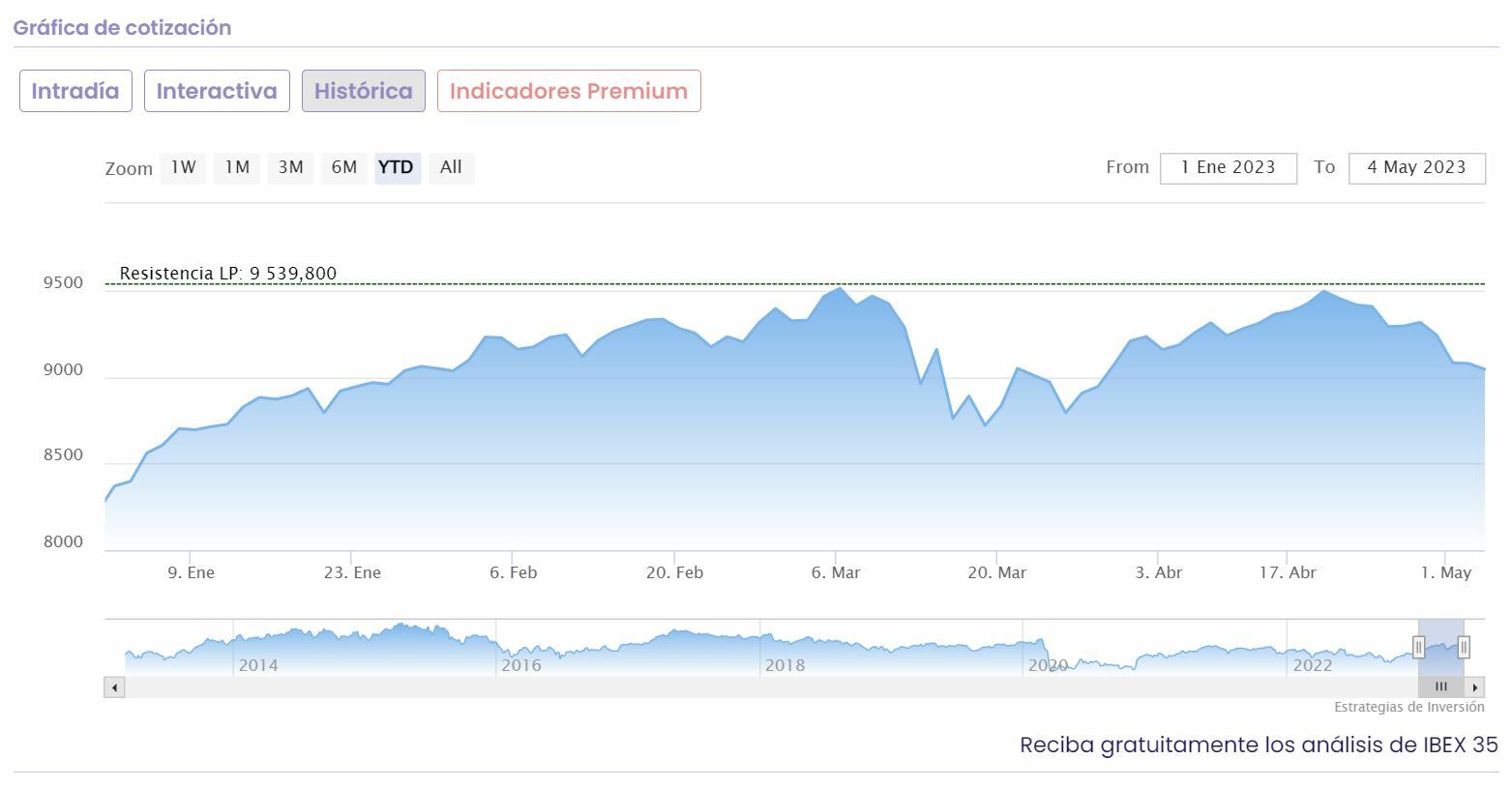Click the To date field
The height and width of the screenshot is (788, 1512).
(x=1416, y=167)
